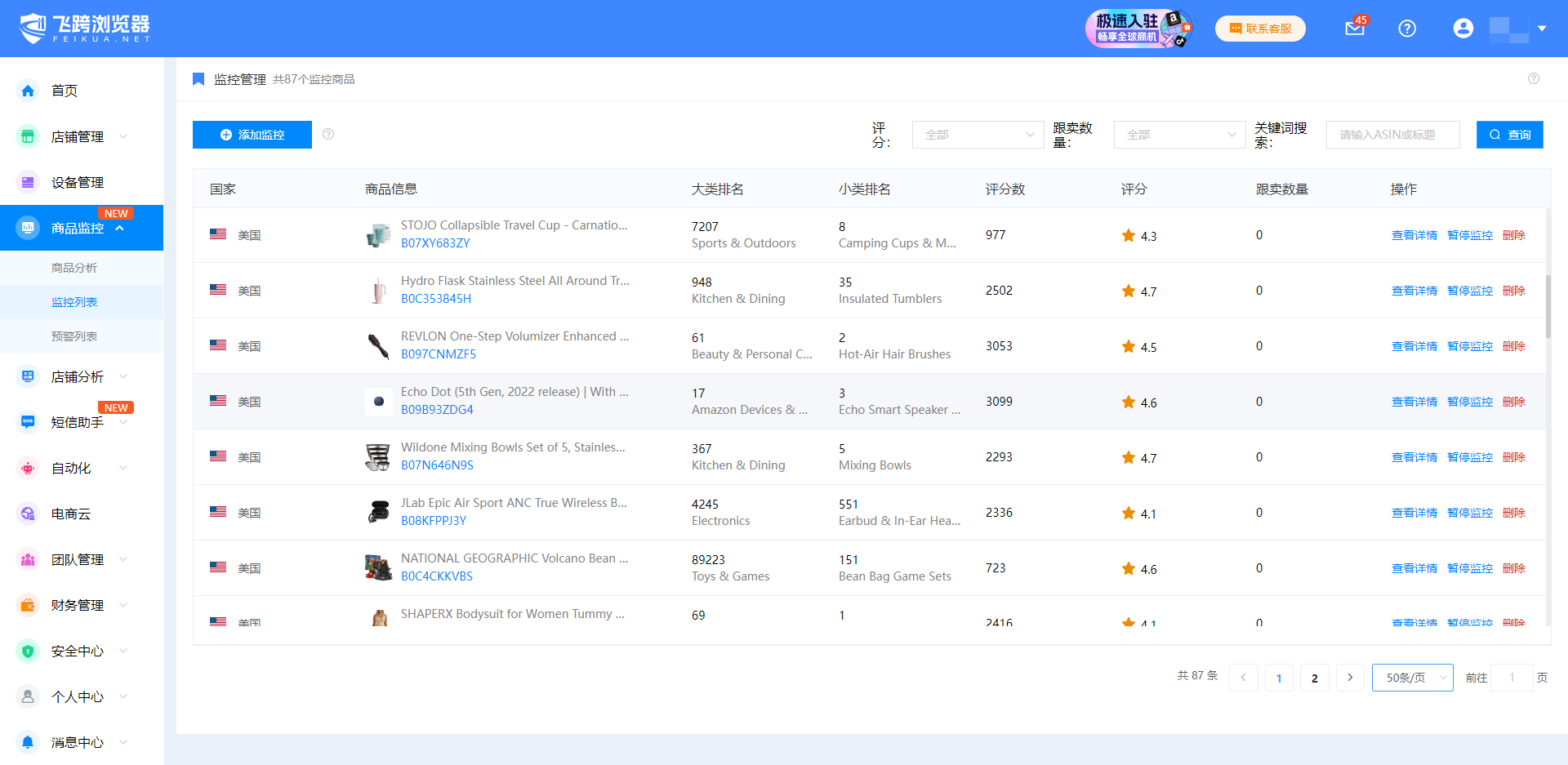The width and height of the screenshot is (1568, 765).
Task: Select 商品分析 in the sidebar submenu
Action: (x=74, y=268)
